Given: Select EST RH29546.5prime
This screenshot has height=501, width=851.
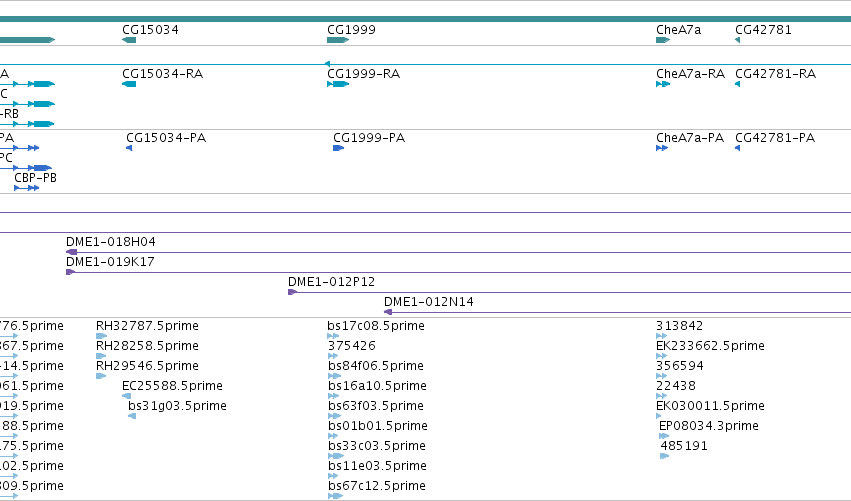Looking at the screenshot, I should point(147,366).
